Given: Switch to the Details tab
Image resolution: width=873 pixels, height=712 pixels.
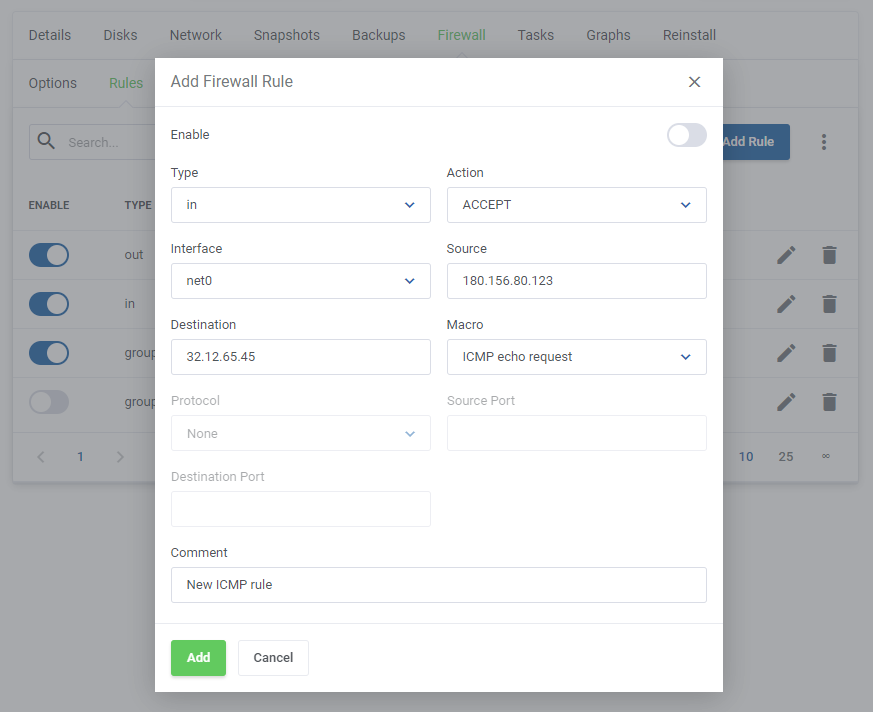Looking at the screenshot, I should (50, 35).
